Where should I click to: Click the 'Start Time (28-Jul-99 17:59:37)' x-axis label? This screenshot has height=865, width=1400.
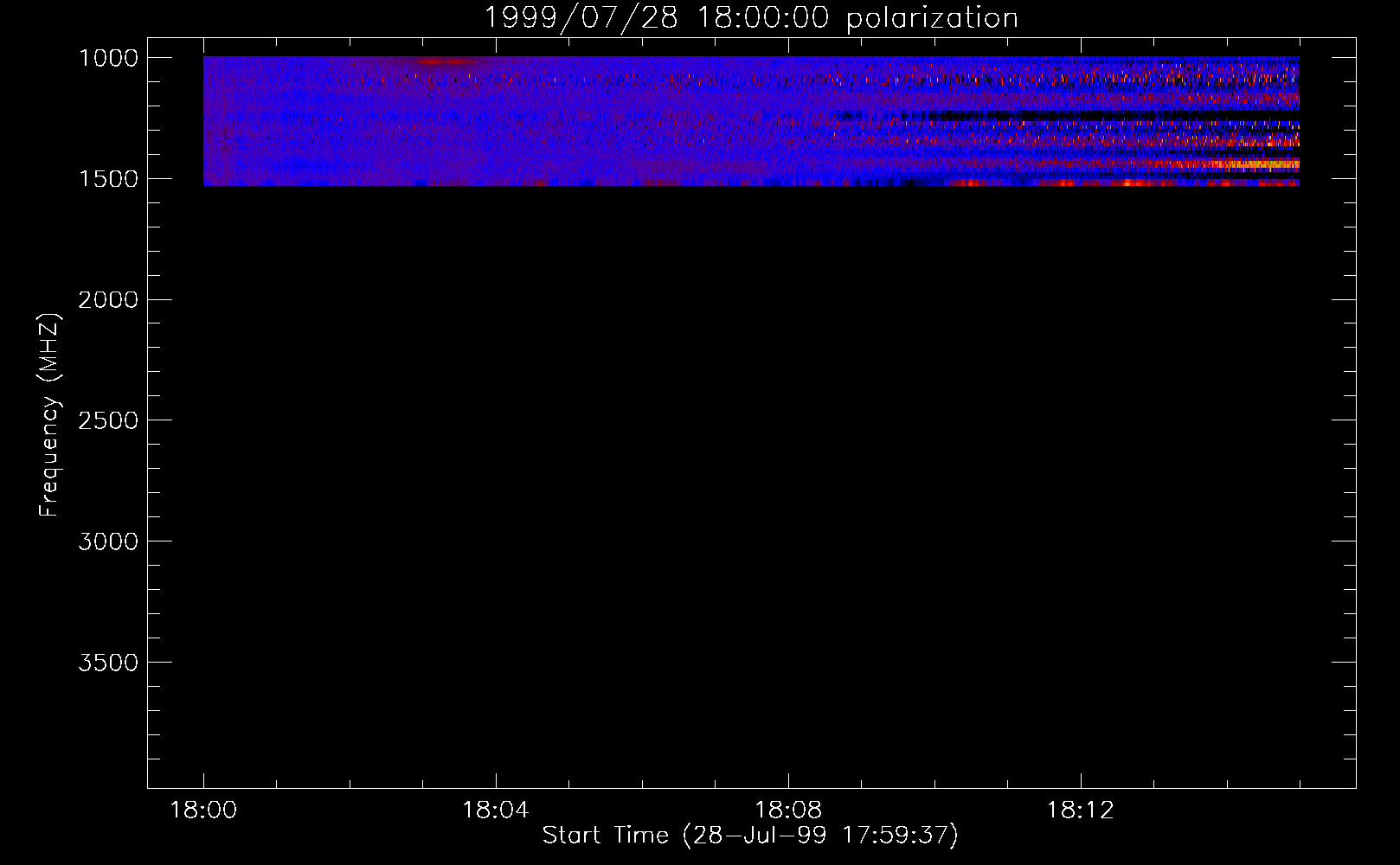coord(750,835)
